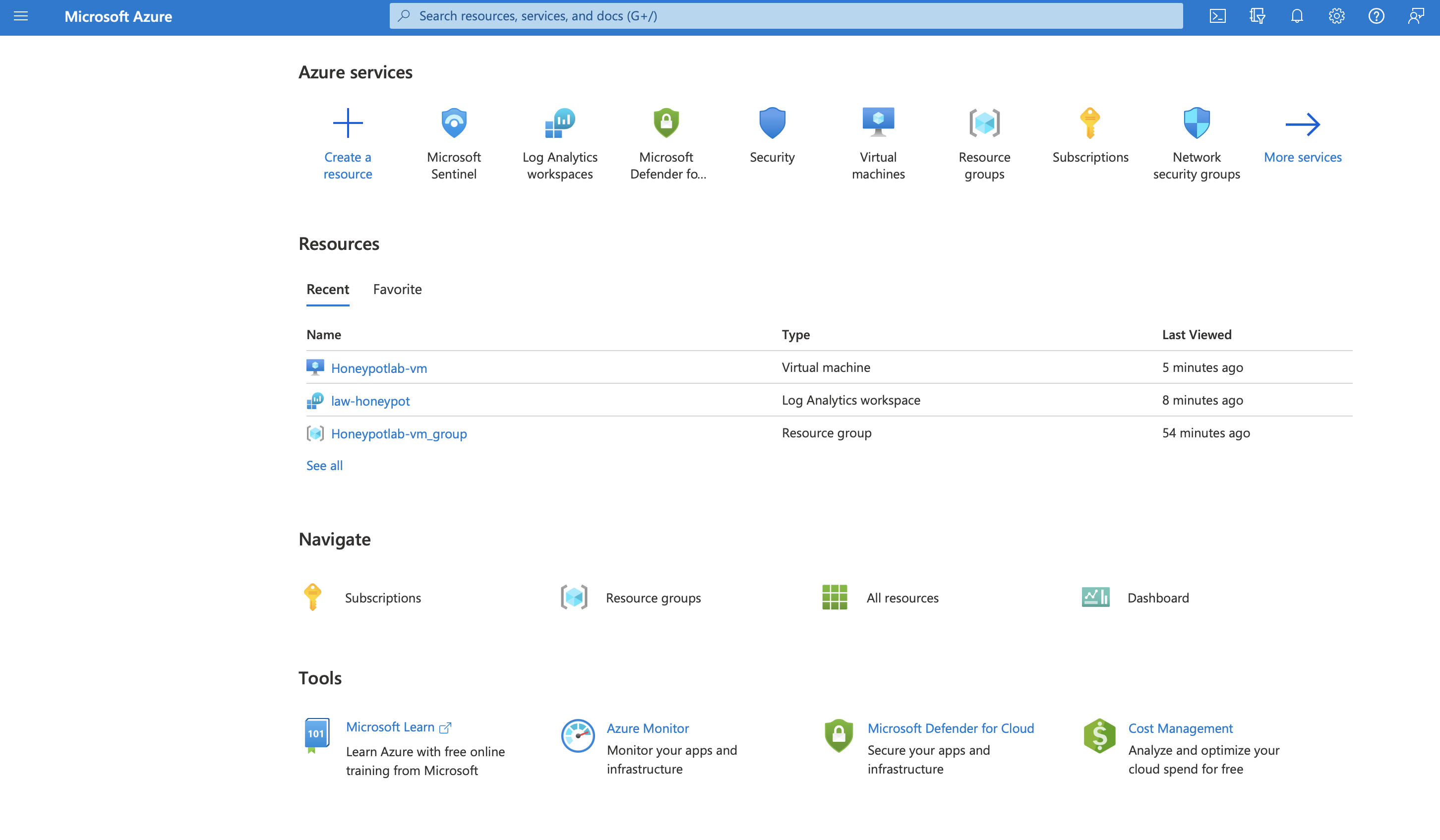The image size is (1440, 840).
Task: Open the Feedback icon in header
Action: pos(1416,16)
